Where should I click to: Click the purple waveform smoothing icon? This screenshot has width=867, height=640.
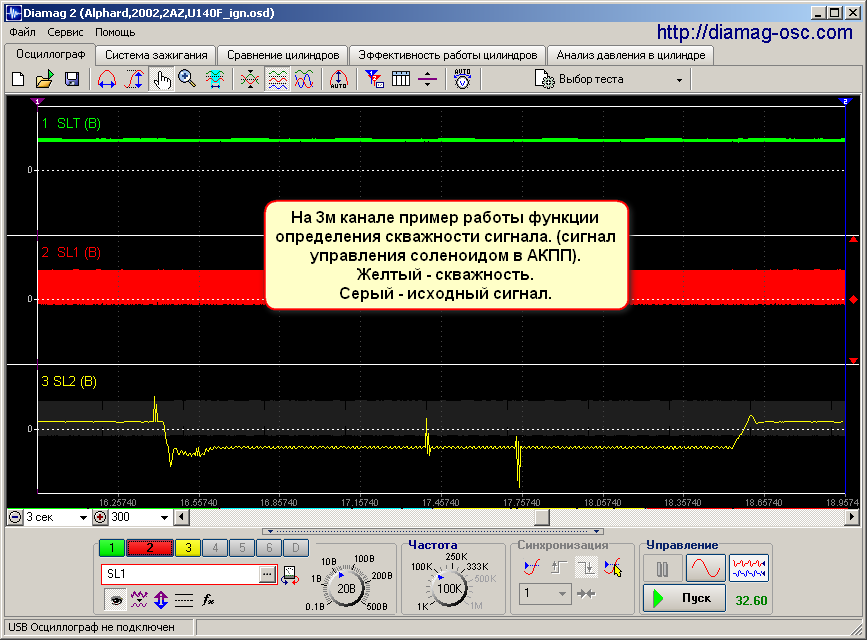point(139,600)
